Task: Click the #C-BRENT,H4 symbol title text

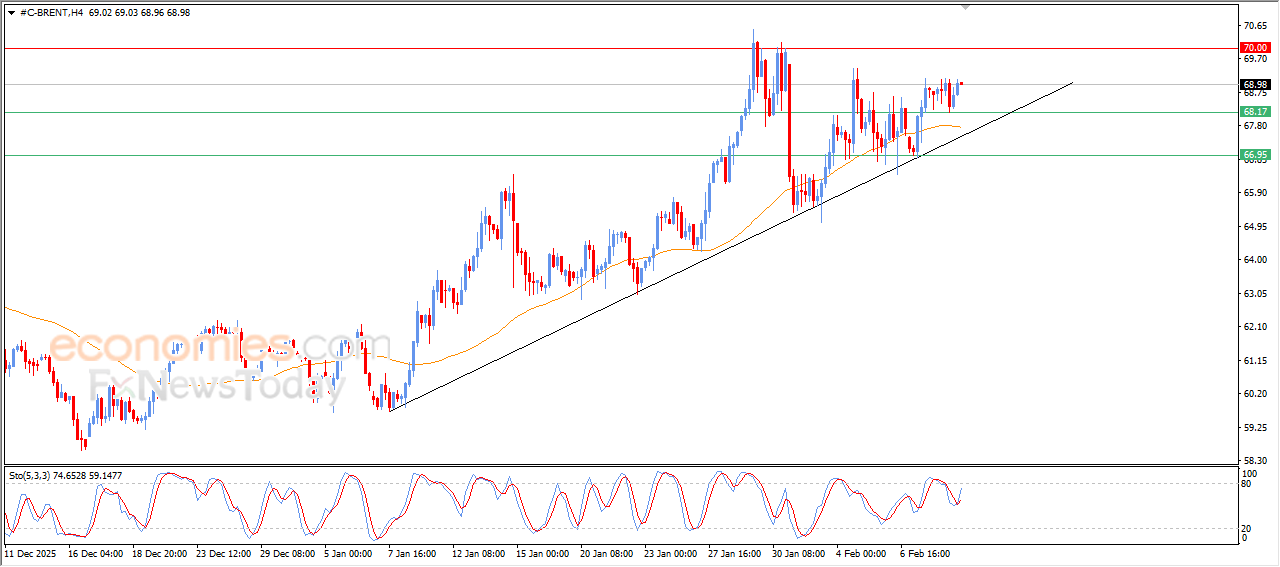Action: click(52, 12)
